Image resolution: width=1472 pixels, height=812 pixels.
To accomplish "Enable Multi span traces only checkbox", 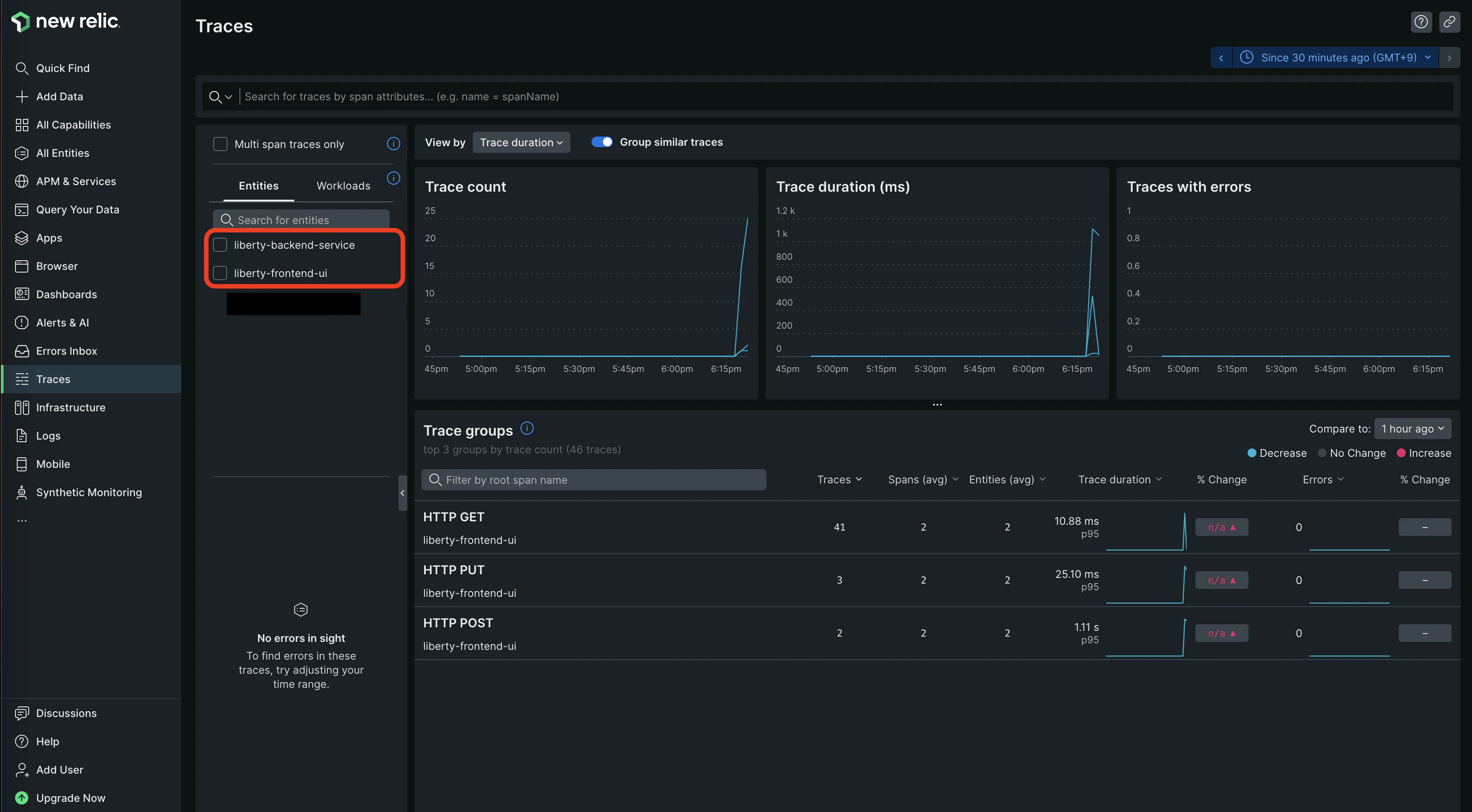I will tap(220, 144).
